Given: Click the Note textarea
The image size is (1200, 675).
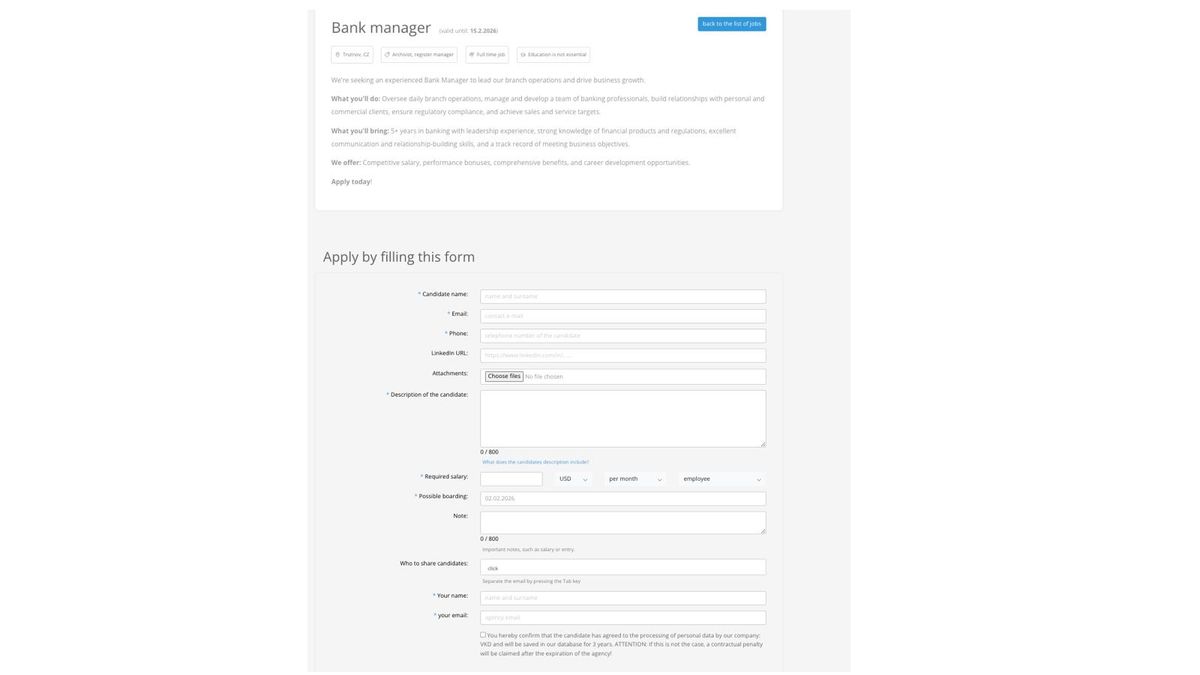Looking at the screenshot, I should point(623,523).
